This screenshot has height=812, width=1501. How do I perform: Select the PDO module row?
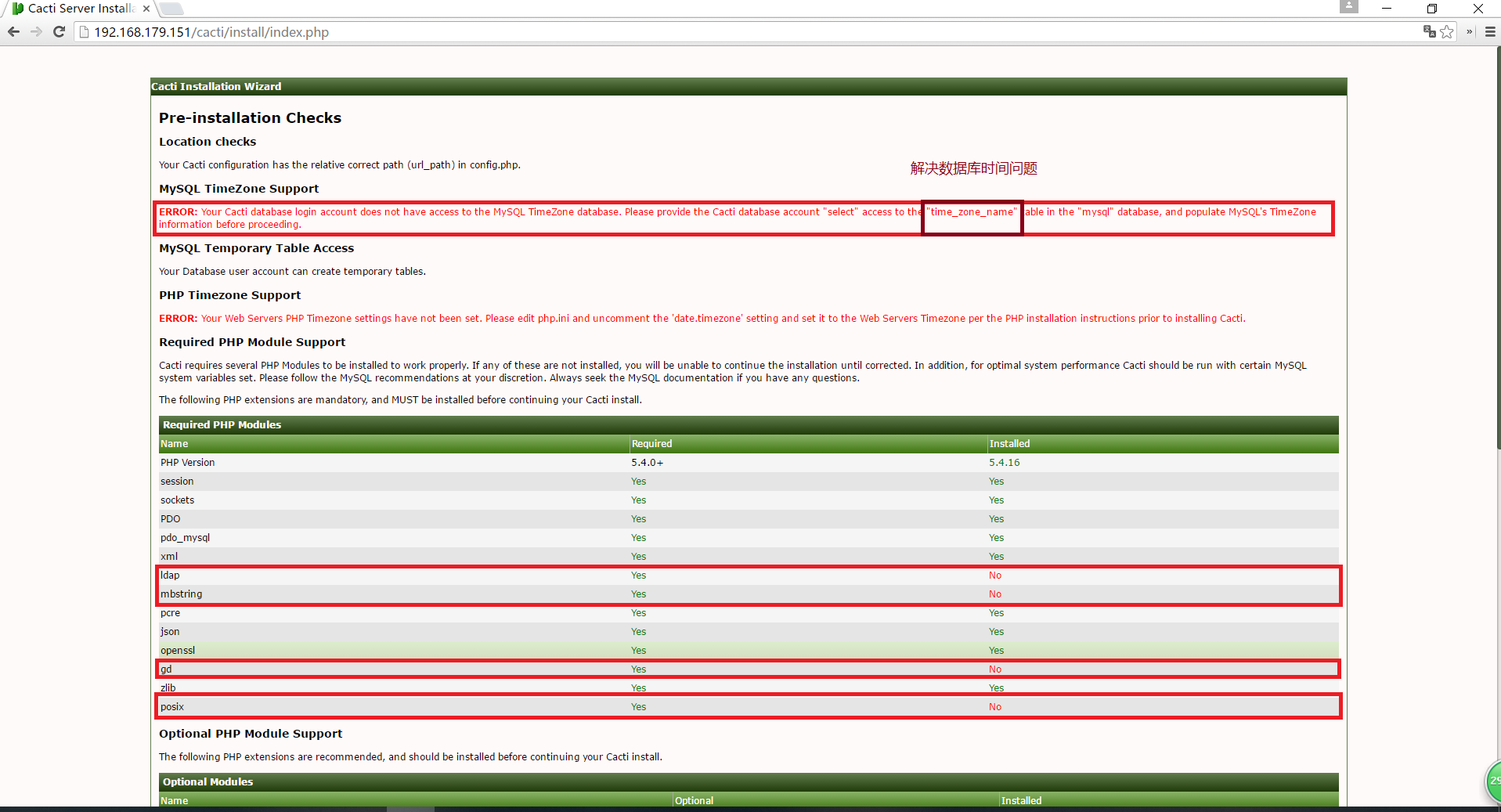click(x=749, y=519)
